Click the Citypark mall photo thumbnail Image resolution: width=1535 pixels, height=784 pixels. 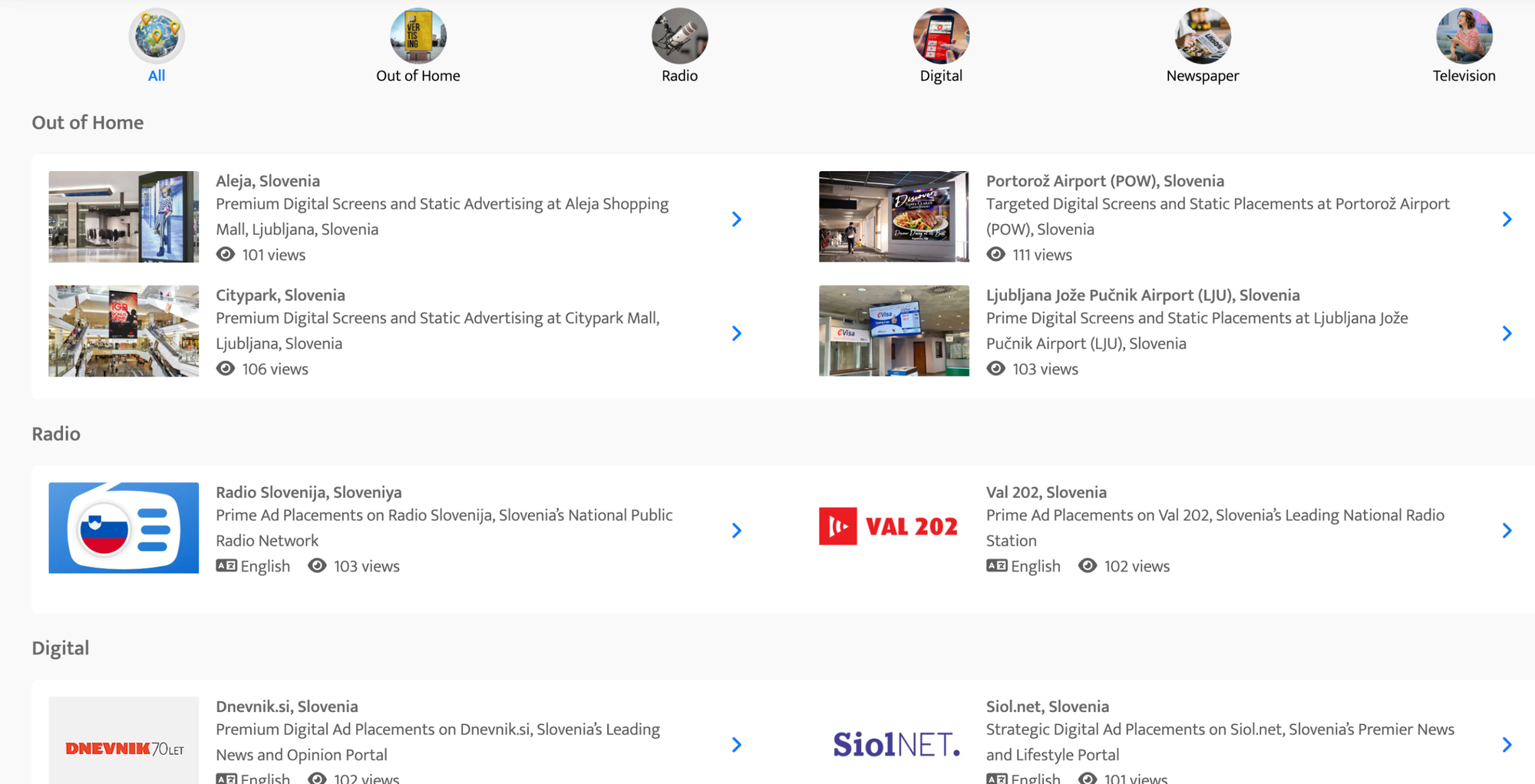[124, 331]
